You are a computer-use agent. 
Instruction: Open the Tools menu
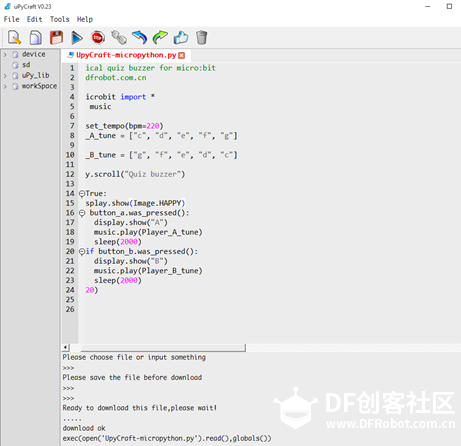(60, 19)
